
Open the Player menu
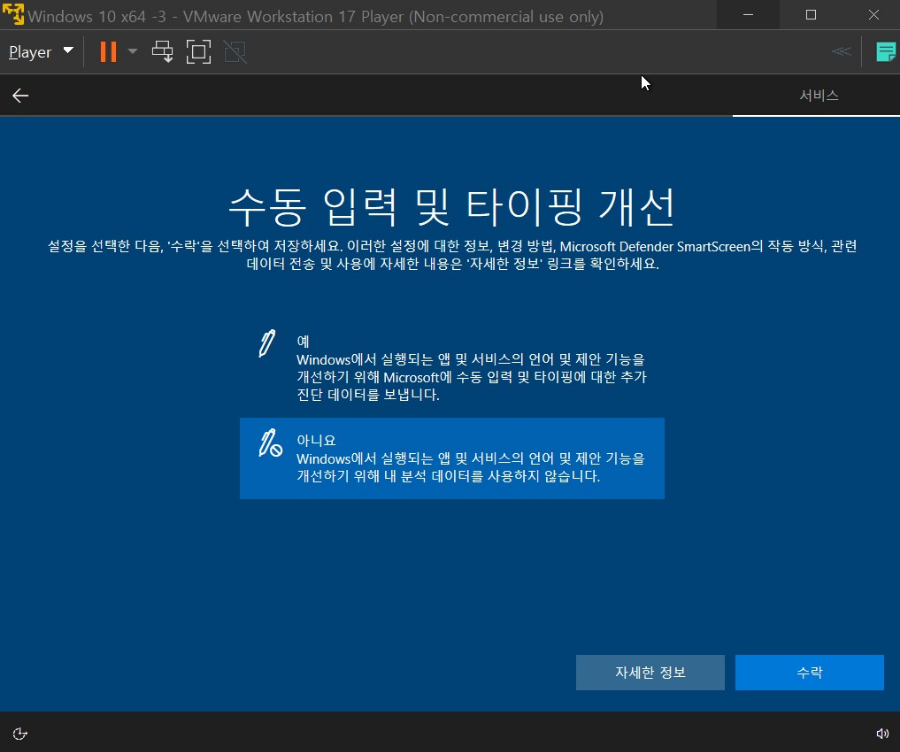pyautogui.click(x=40, y=52)
